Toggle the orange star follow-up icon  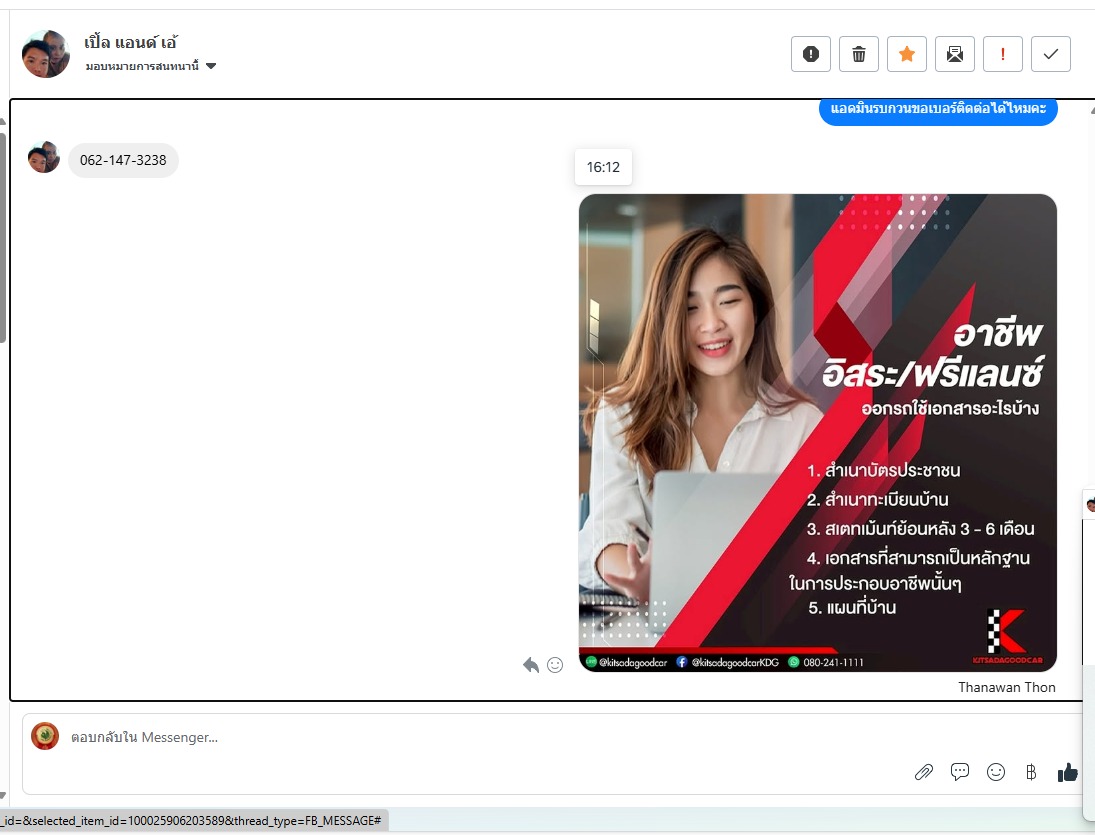click(906, 54)
